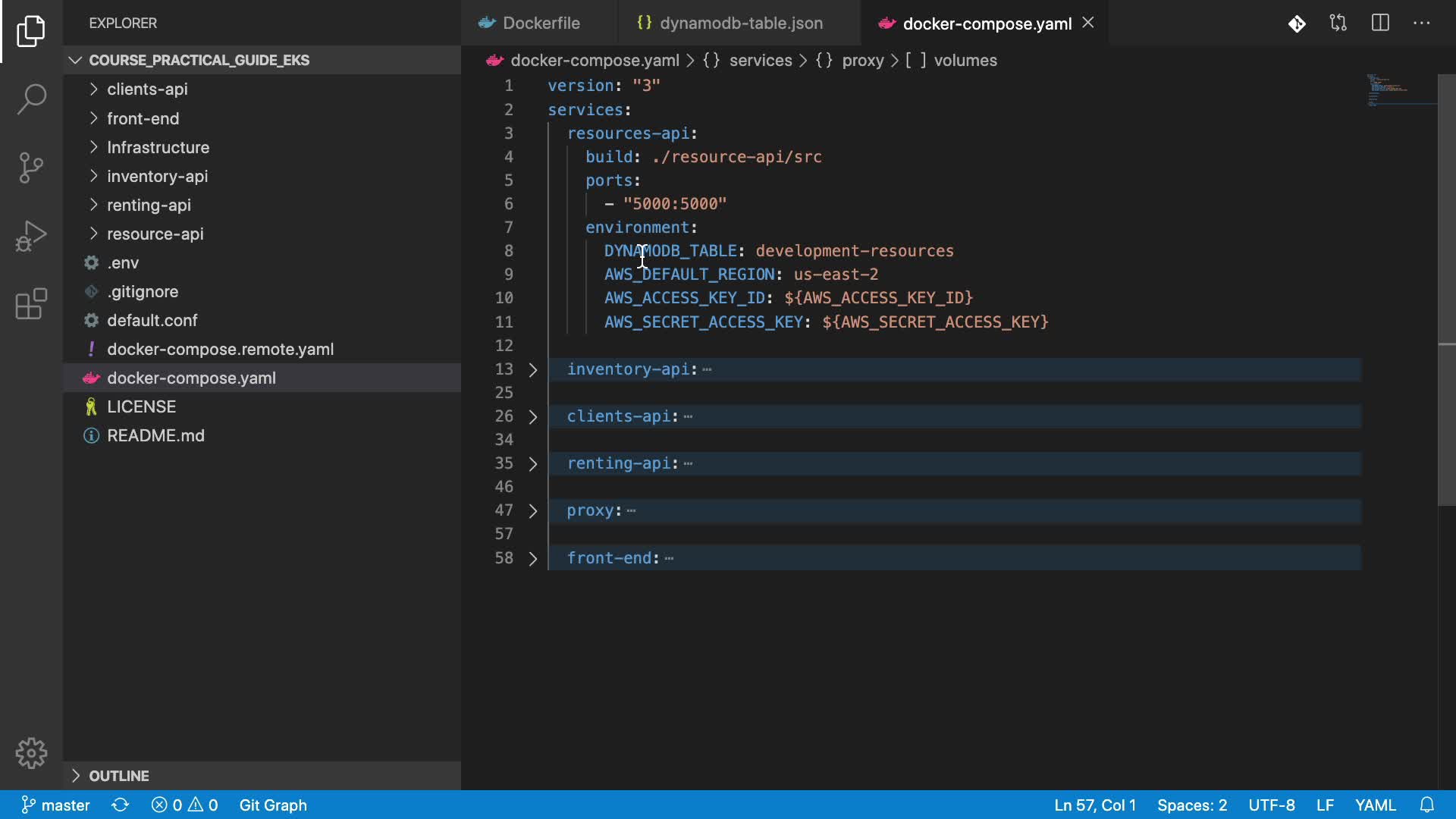Expand the folded proxy section
Screen dimensions: 1456x819
pos(533,511)
